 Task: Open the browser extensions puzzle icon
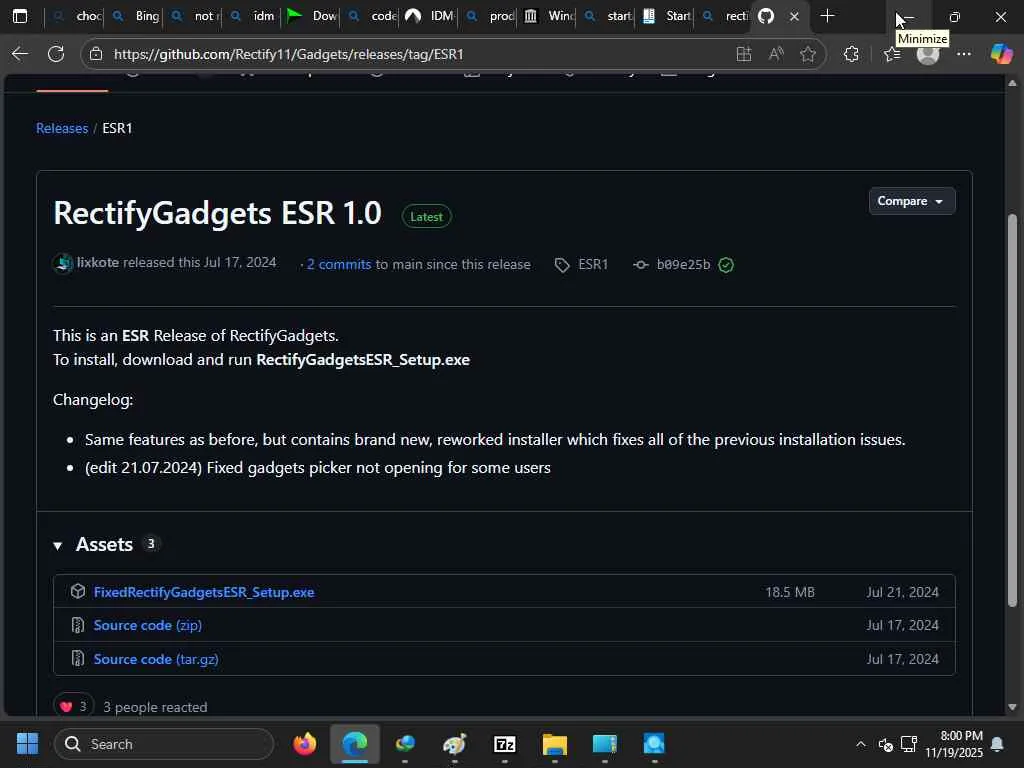pyautogui.click(x=851, y=54)
